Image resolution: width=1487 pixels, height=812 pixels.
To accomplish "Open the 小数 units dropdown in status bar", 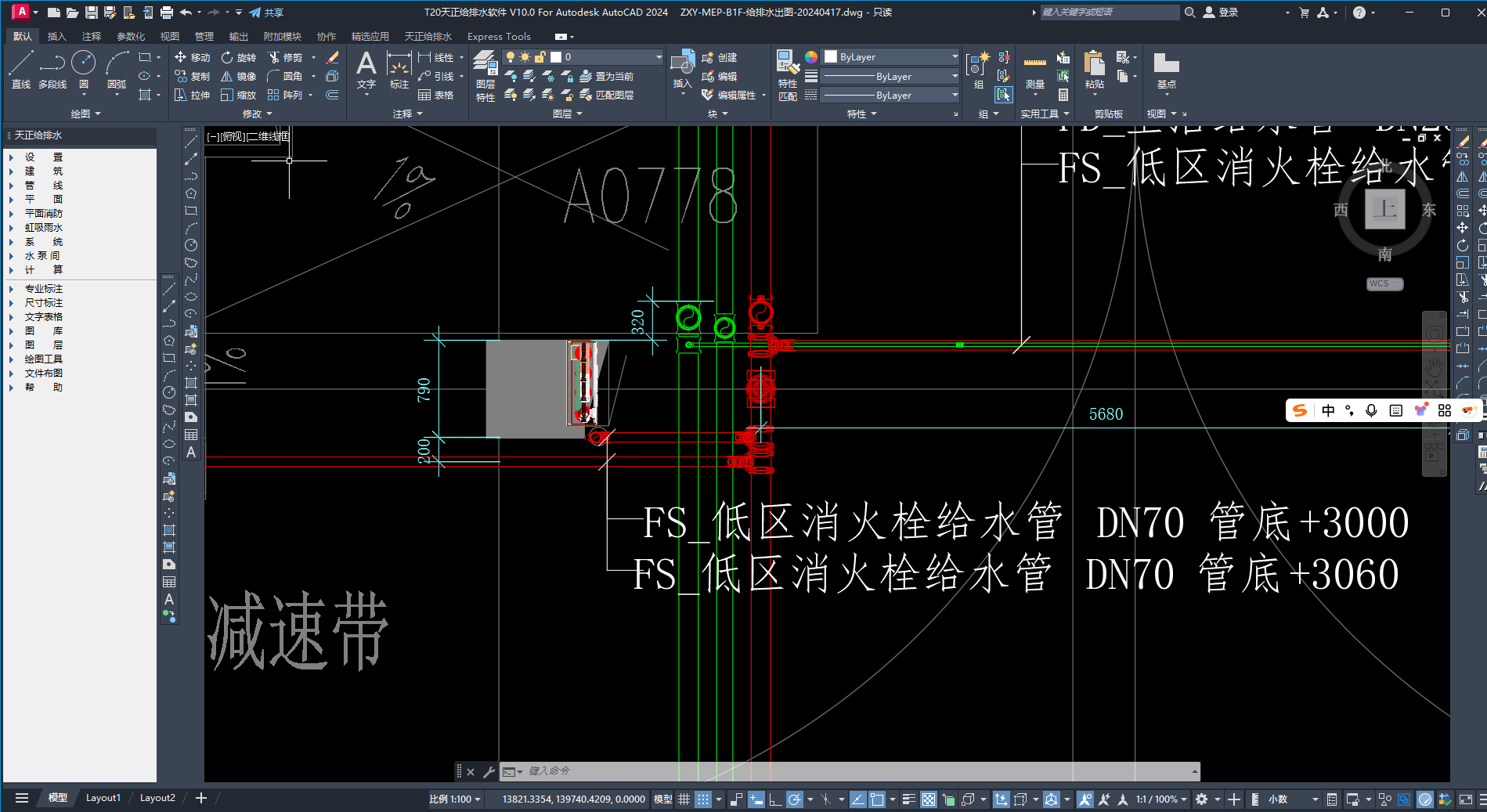I will [x=1294, y=799].
